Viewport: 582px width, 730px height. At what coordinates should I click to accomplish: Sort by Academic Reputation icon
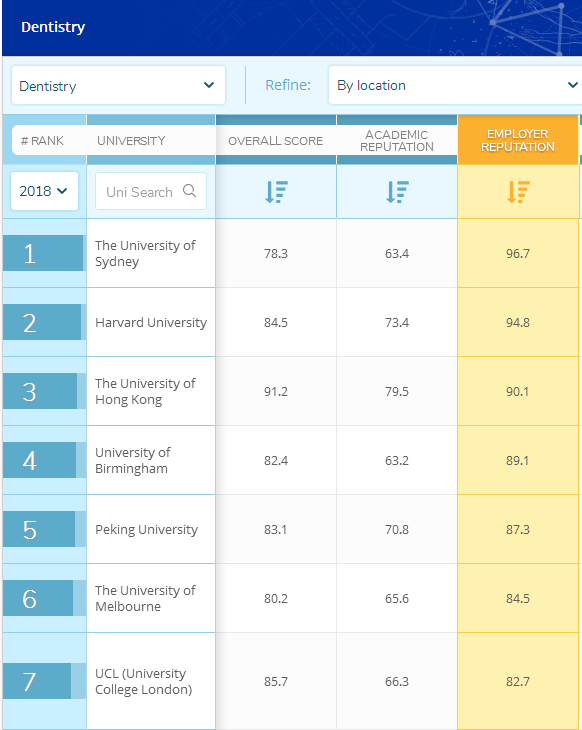[x=397, y=192]
